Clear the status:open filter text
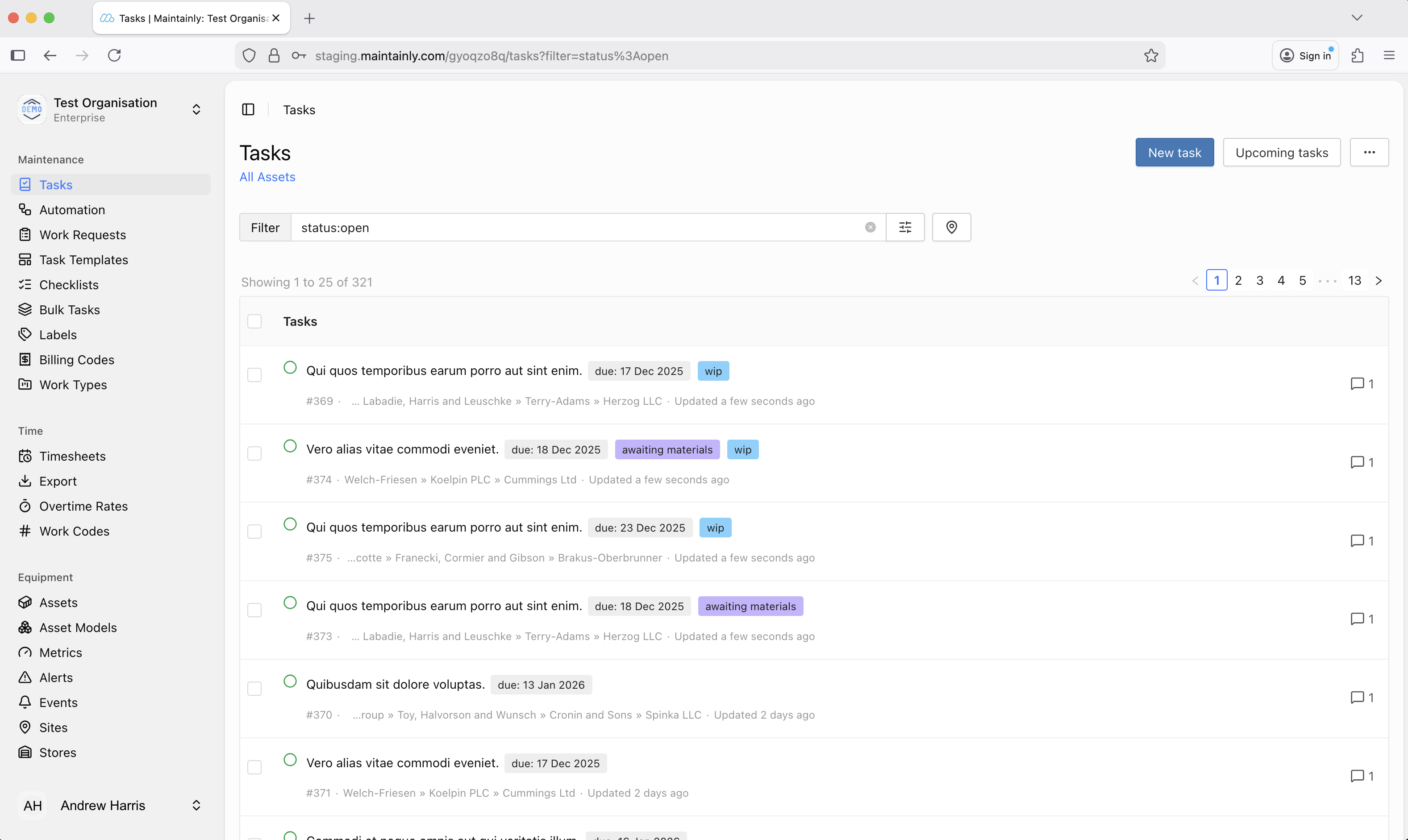Viewport: 1408px width, 840px height. coord(870,227)
